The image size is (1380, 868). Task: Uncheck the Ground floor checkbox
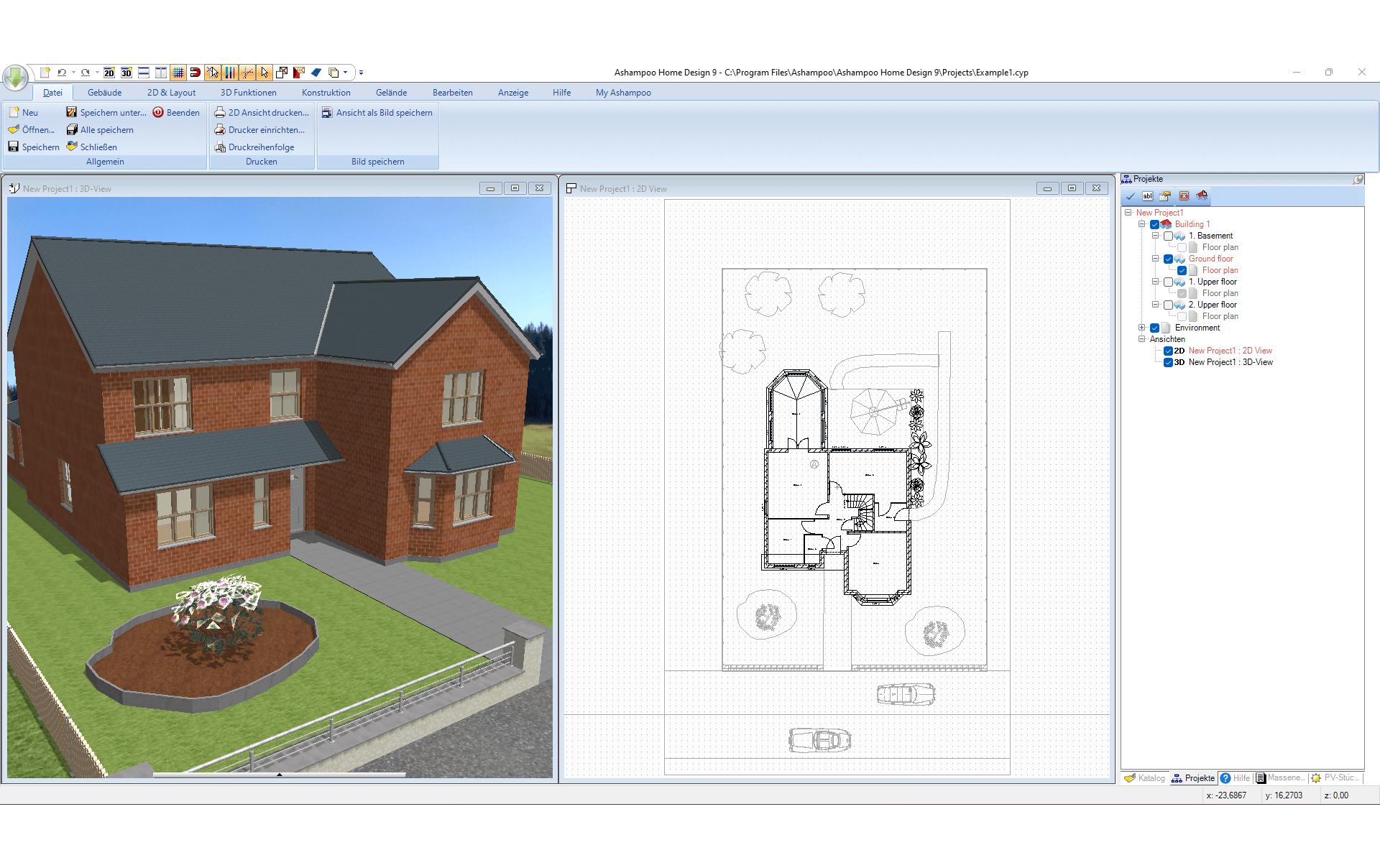click(1168, 259)
